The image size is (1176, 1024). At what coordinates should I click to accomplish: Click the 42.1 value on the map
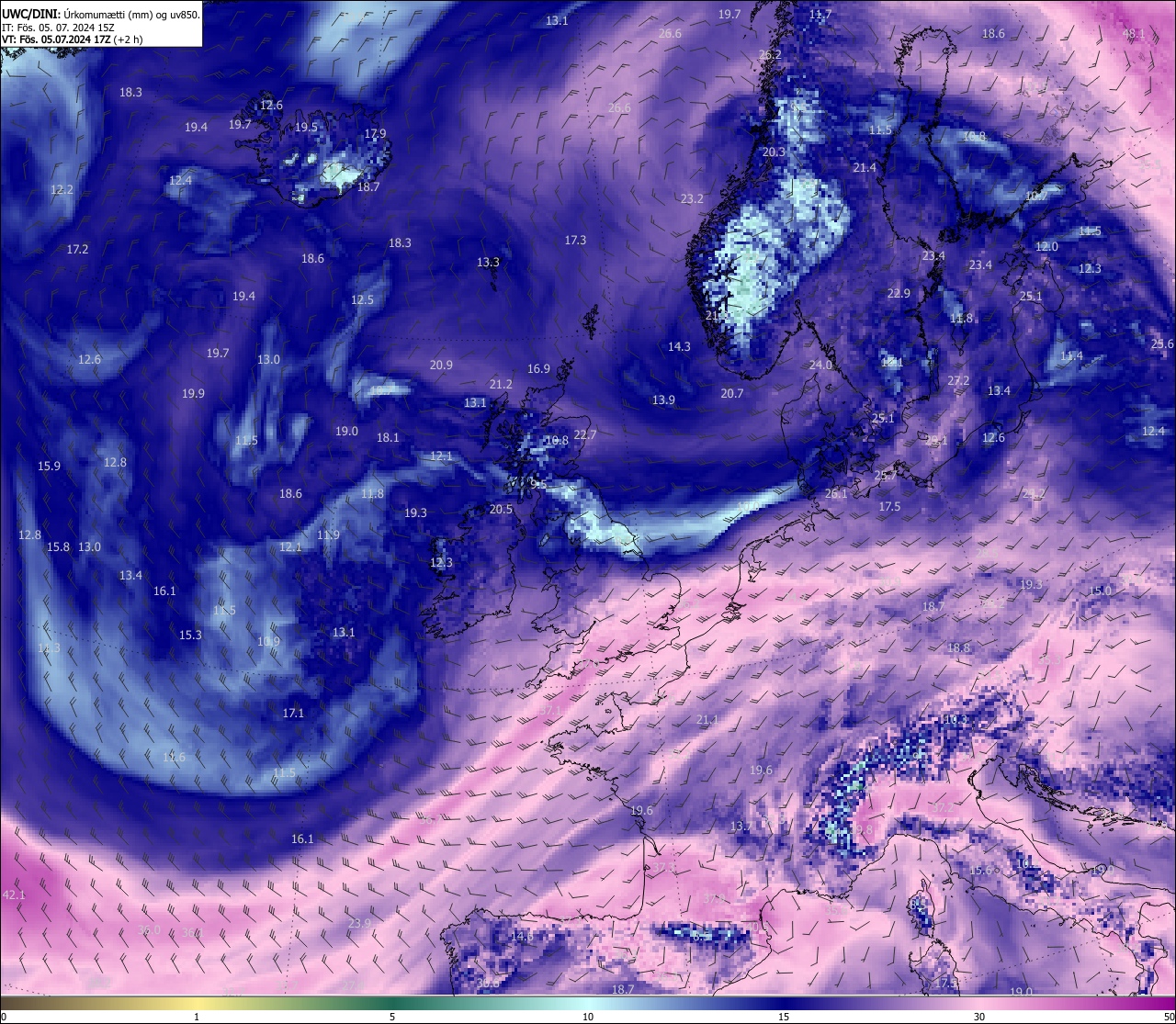tap(14, 895)
